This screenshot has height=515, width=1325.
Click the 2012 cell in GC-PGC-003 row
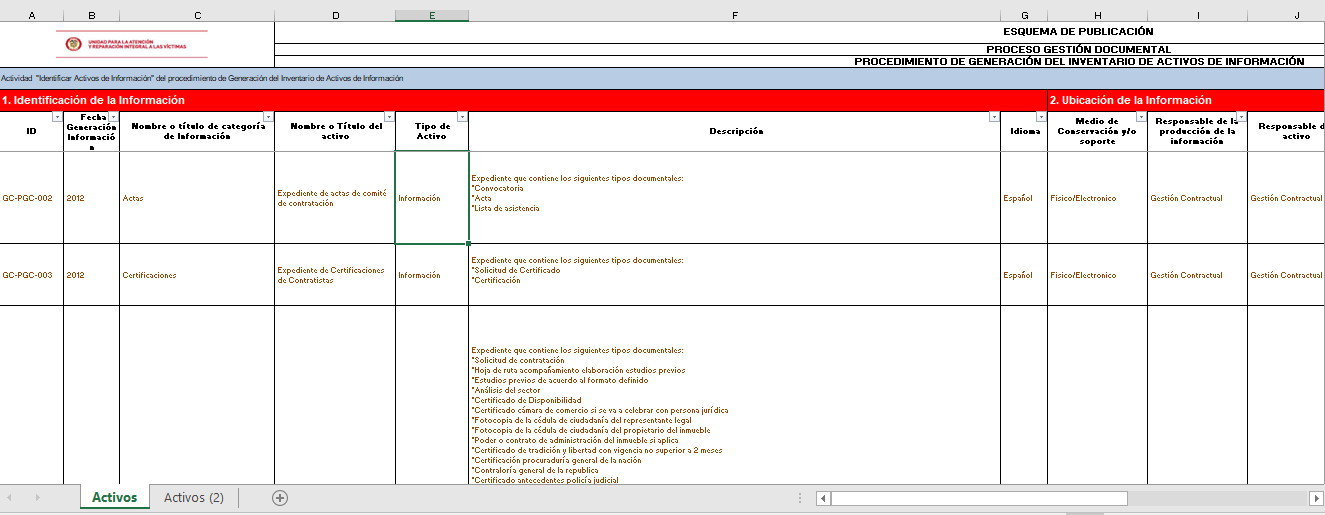(91, 275)
